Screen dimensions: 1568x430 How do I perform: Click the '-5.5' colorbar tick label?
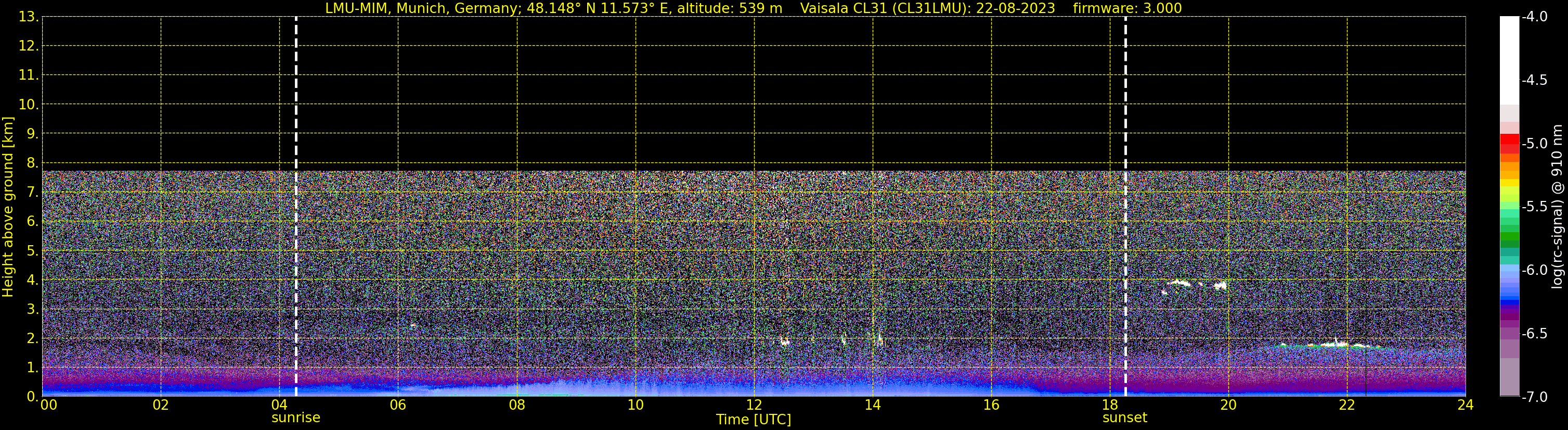point(1534,207)
